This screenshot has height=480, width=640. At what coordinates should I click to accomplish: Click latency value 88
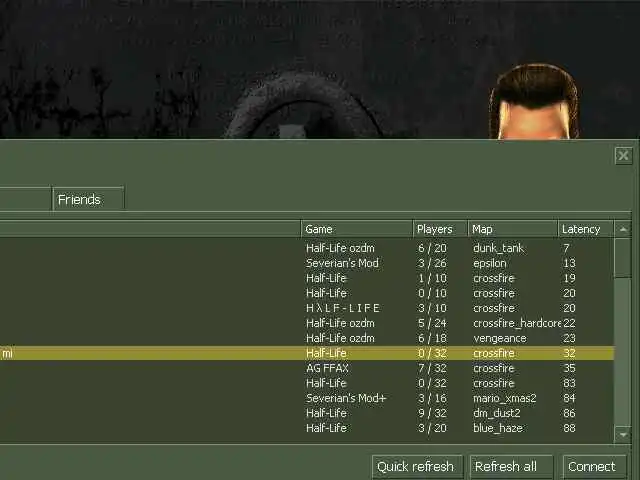[569, 428]
